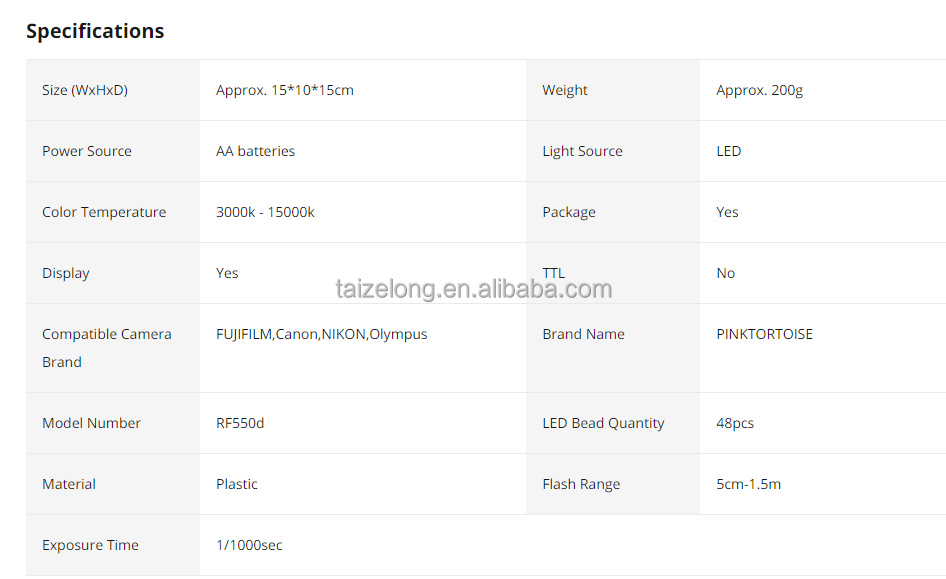The height and width of the screenshot is (579, 946).
Task: Click the Flash Range label
Action: click(x=581, y=484)
